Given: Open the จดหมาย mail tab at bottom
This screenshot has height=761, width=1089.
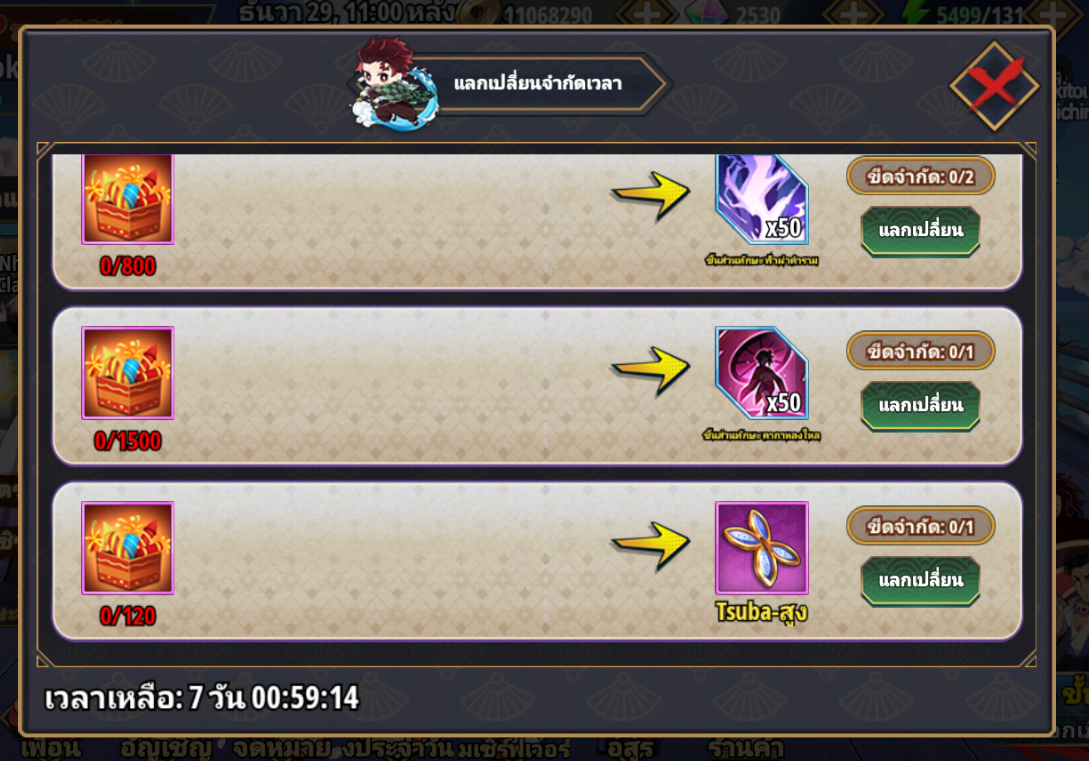Looking at the screenshot, I should (x=281, y=749).
